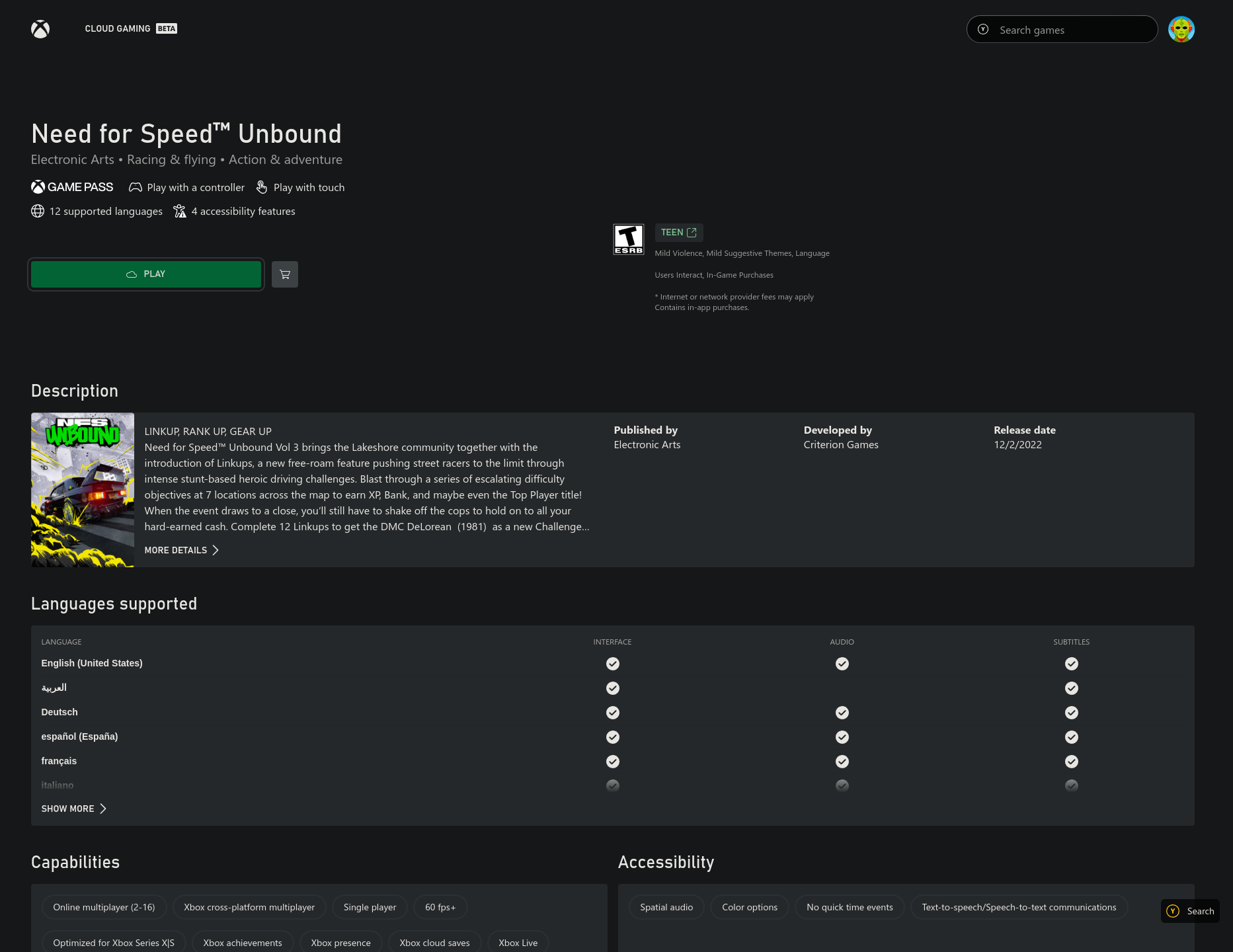This screenshot has height=952, width=1233.
Task: Click the touch hand icon
Action: [x=262, y=187]
